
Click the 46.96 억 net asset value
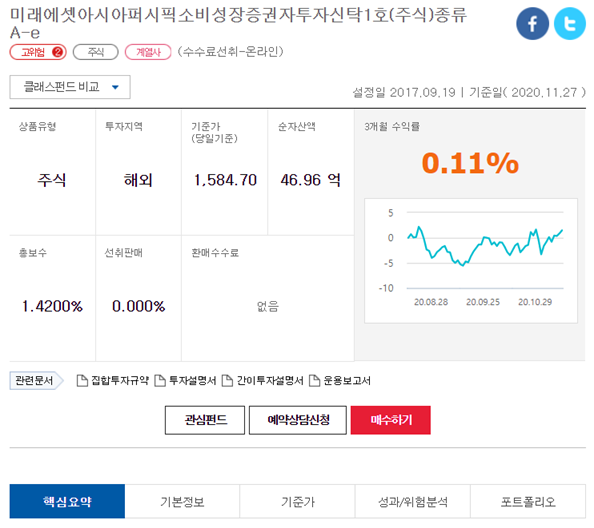tap(310, 180)
